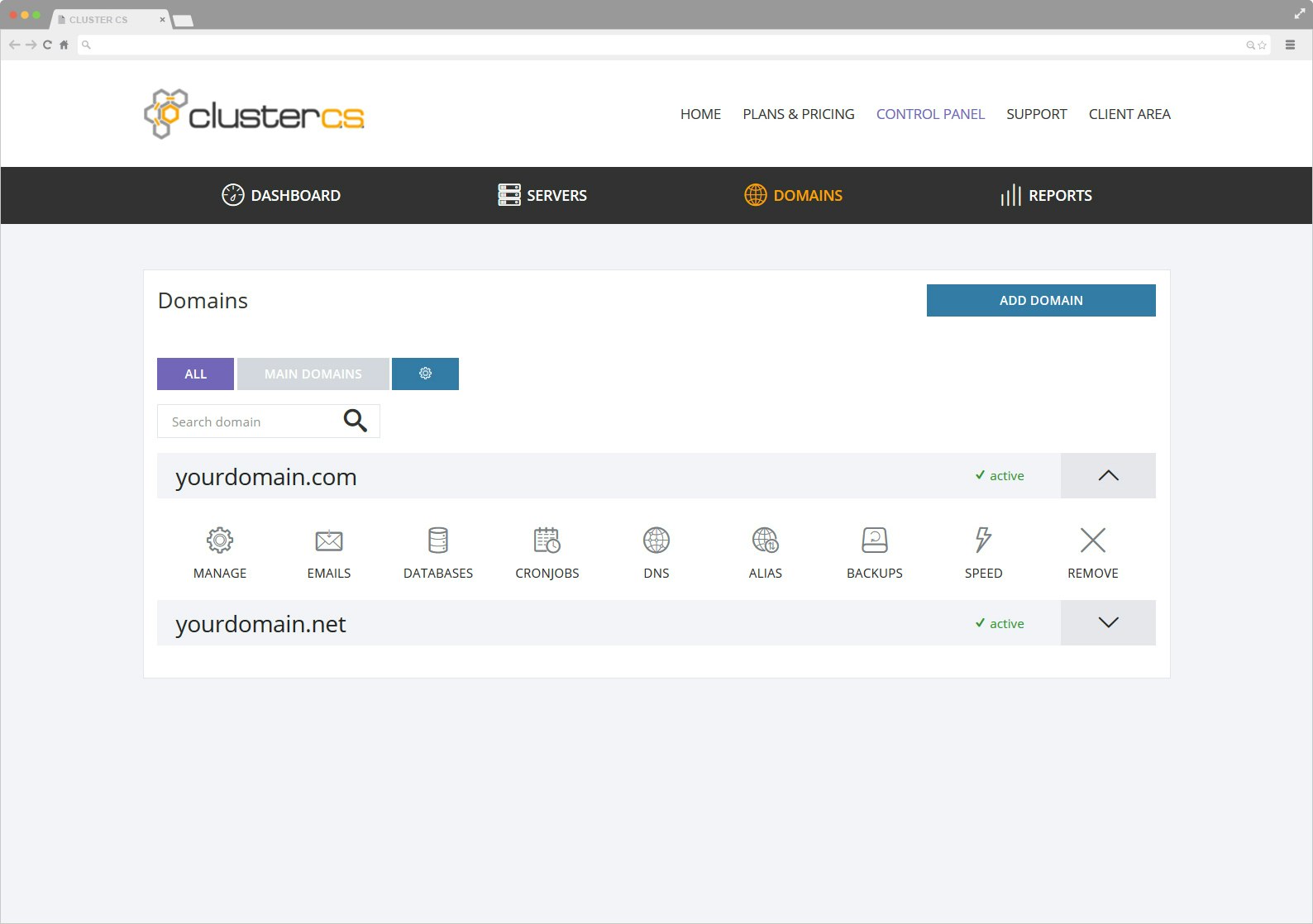Open PLANS & PRICING link
This screenshot has height=924, width=1313.
pos(799,114)
